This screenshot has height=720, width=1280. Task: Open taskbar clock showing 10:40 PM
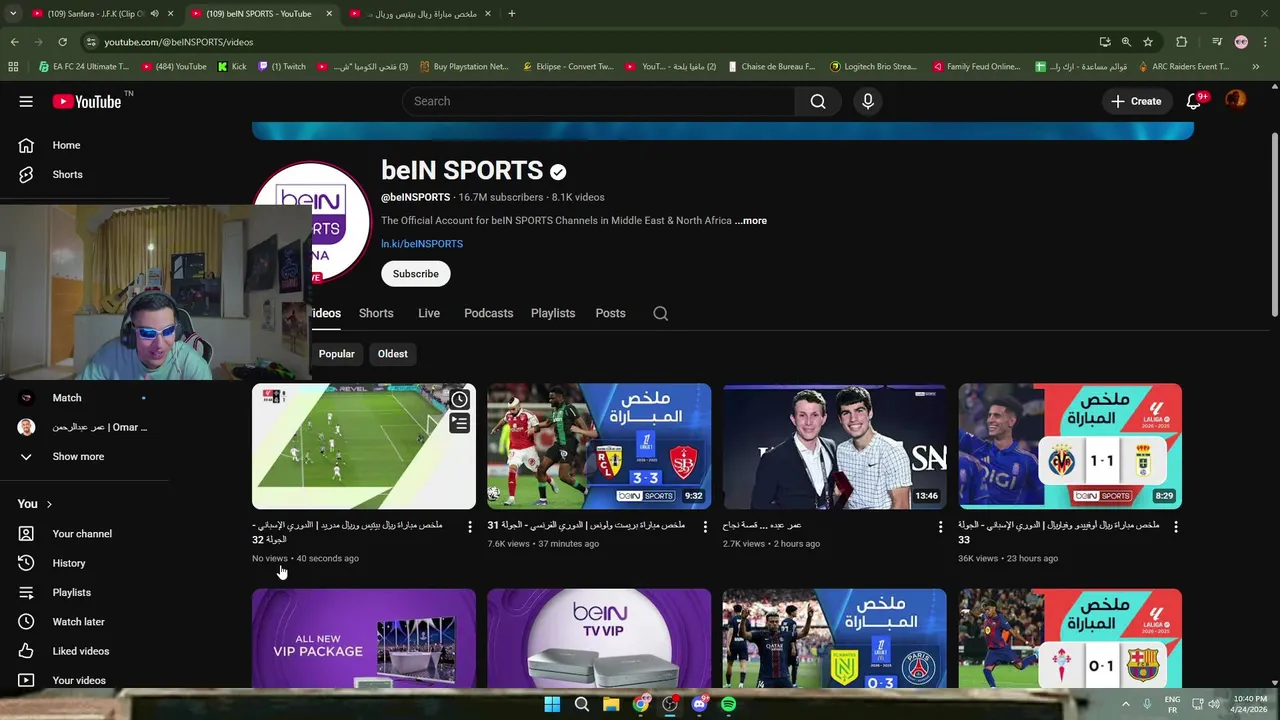(1250, 704)
